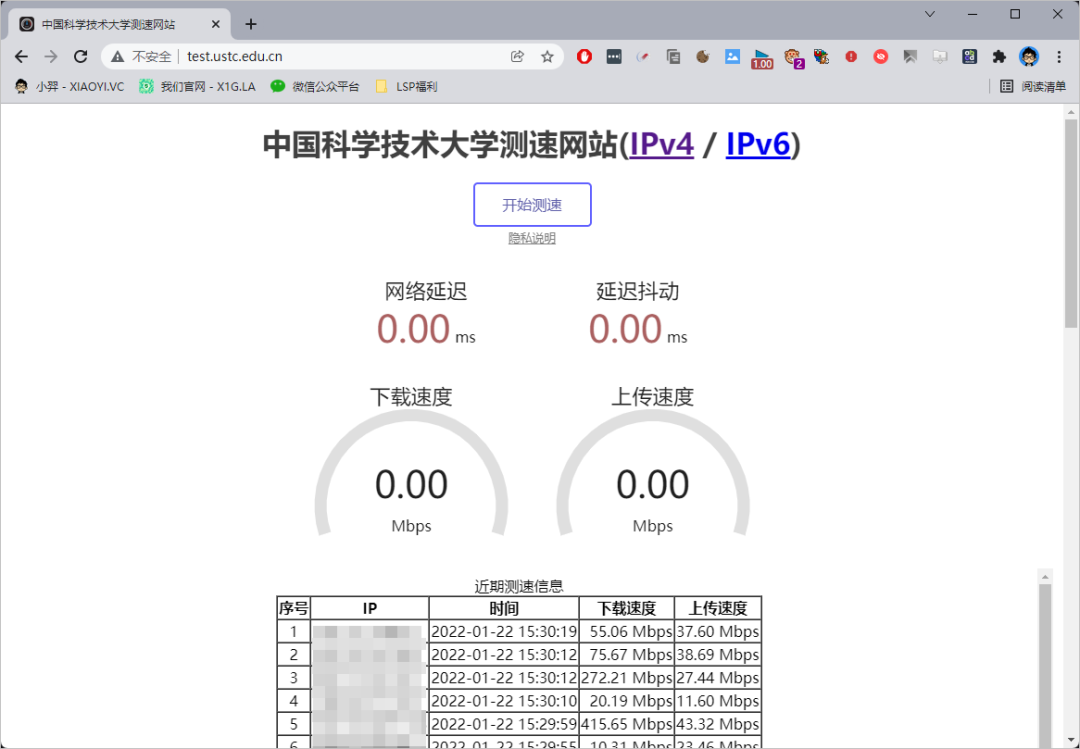The height and width of the screenshot is (749, 1080).
Task: Open the gray flag-shaped extension icon
Action: [910, 57]
